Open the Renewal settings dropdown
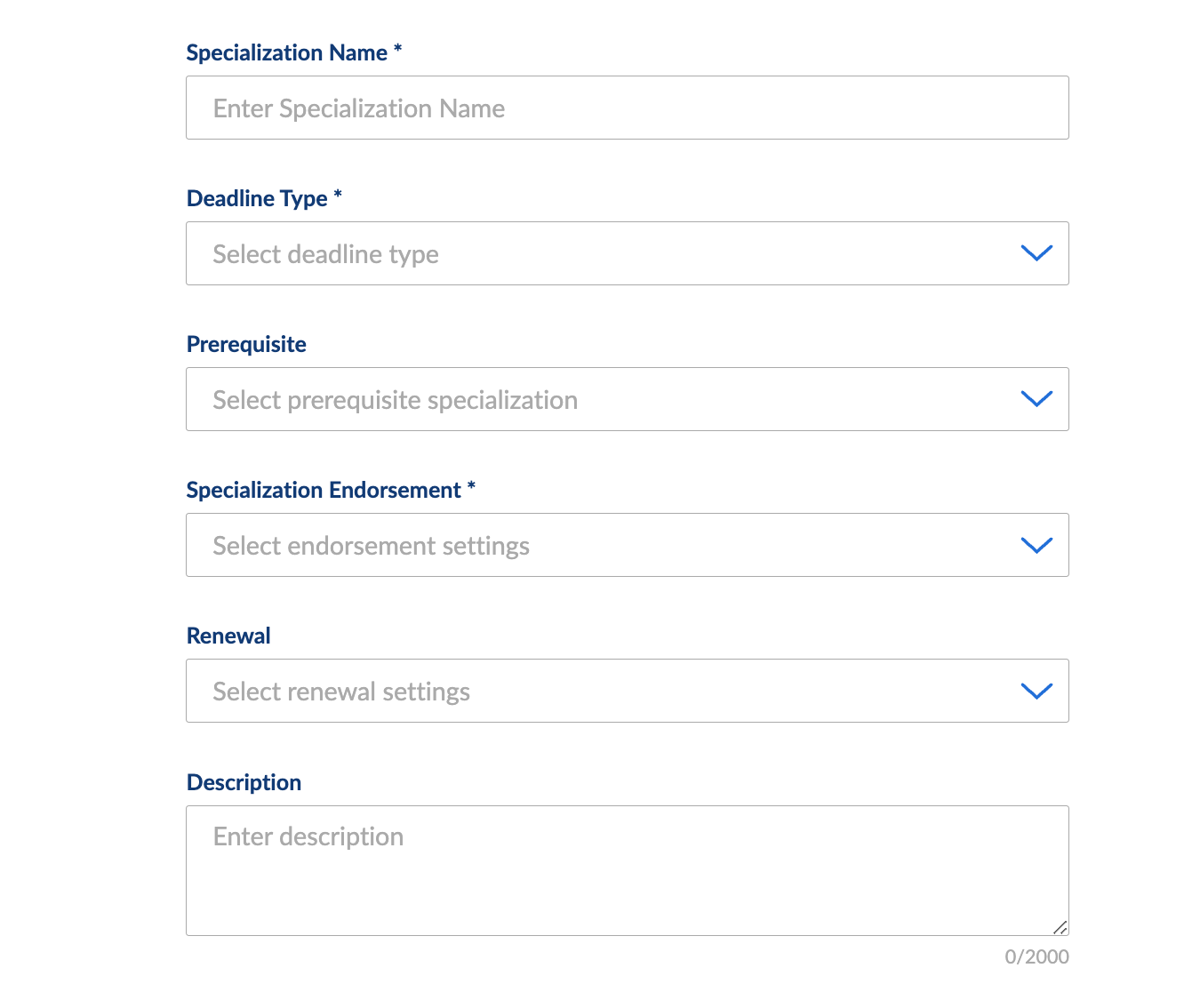 click(x=604, y=691)
